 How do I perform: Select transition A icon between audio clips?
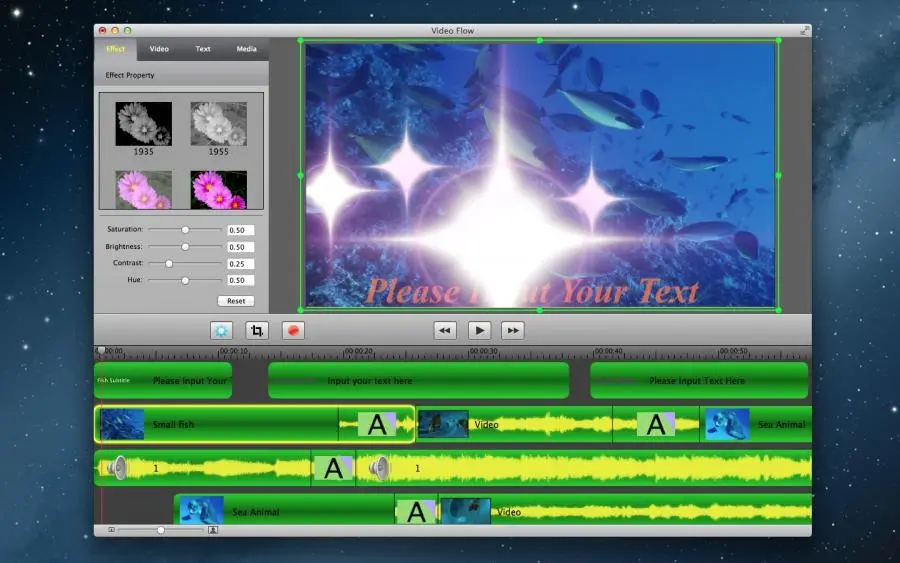click(333, 468)
